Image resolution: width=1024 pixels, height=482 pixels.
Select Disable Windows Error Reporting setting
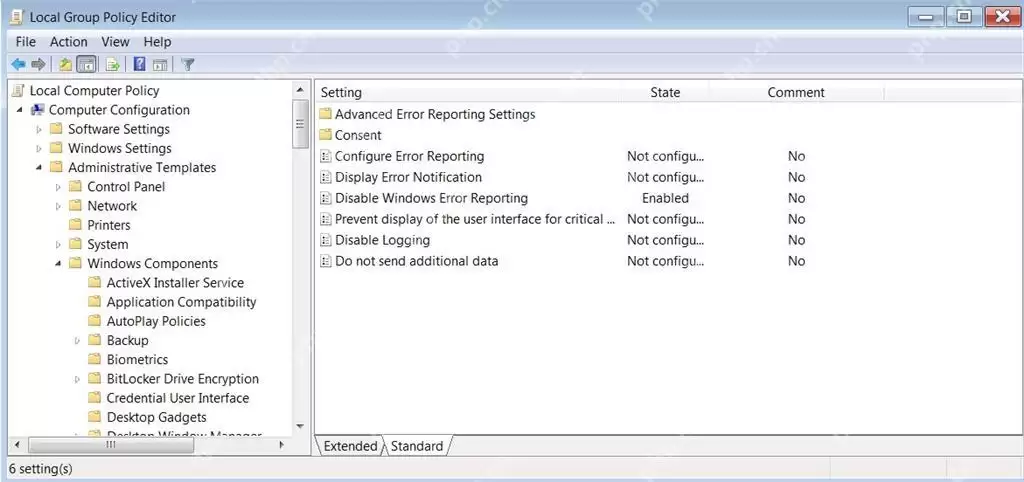pyautogui.click(x=431, y=198)
